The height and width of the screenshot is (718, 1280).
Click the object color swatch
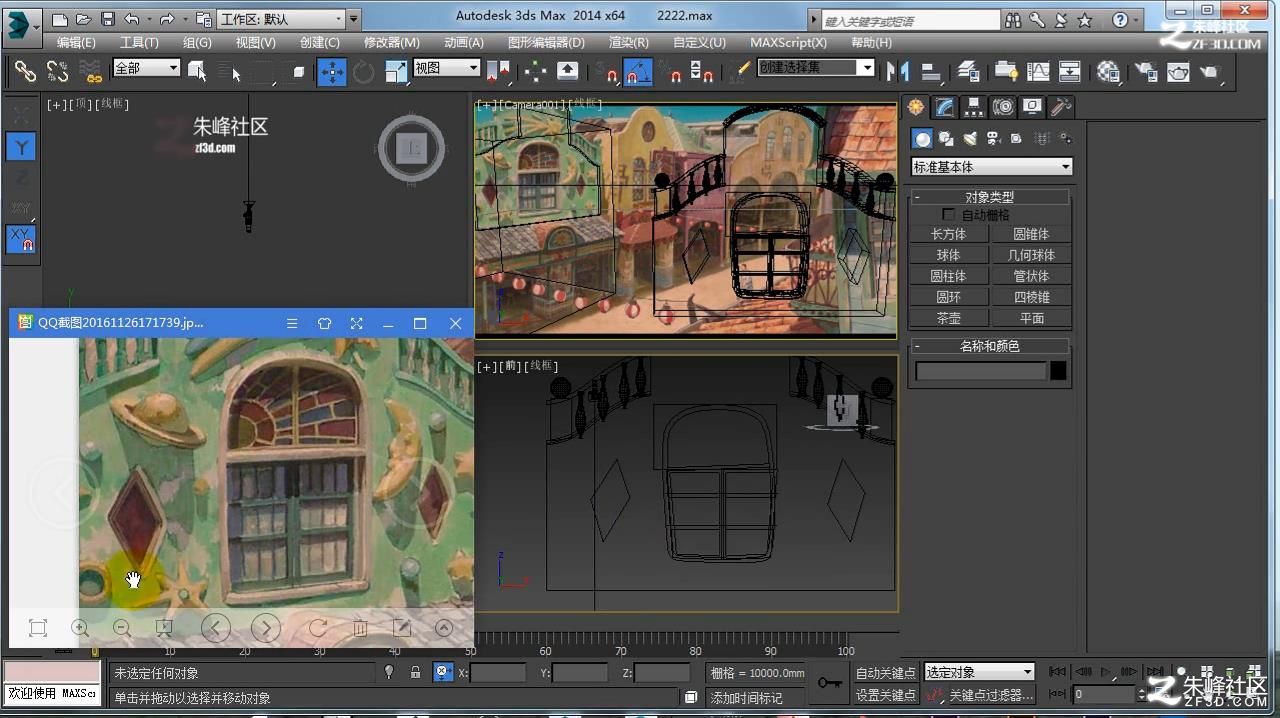[1058, 371]
